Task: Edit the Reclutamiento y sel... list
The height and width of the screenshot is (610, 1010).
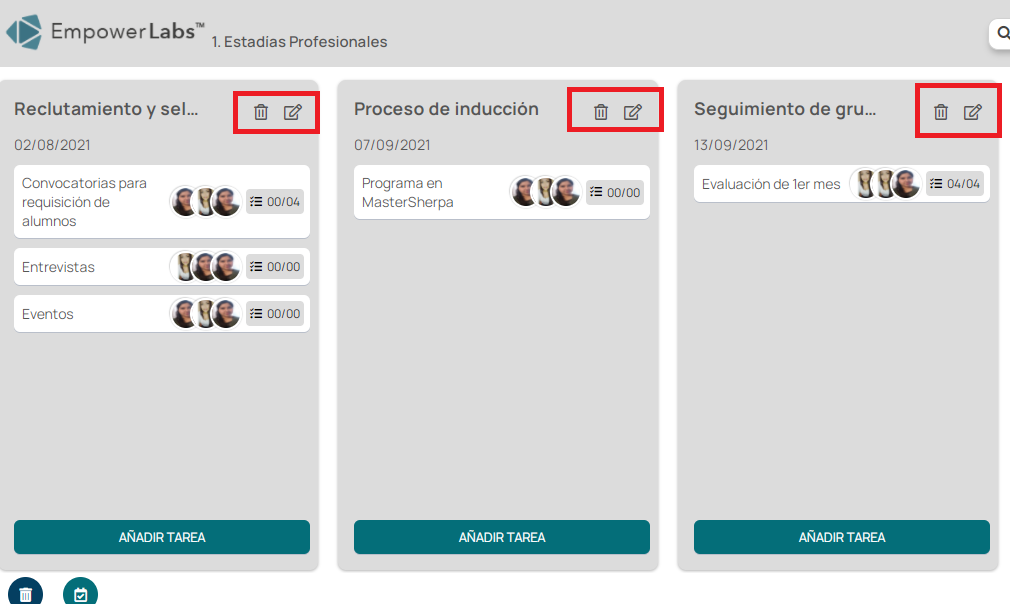Action: (x=293, y=112)
